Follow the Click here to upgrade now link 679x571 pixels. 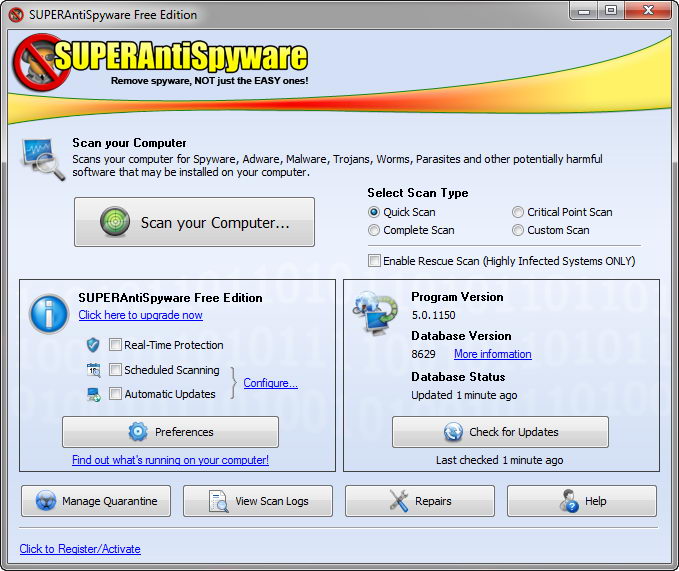coord(141,315)
